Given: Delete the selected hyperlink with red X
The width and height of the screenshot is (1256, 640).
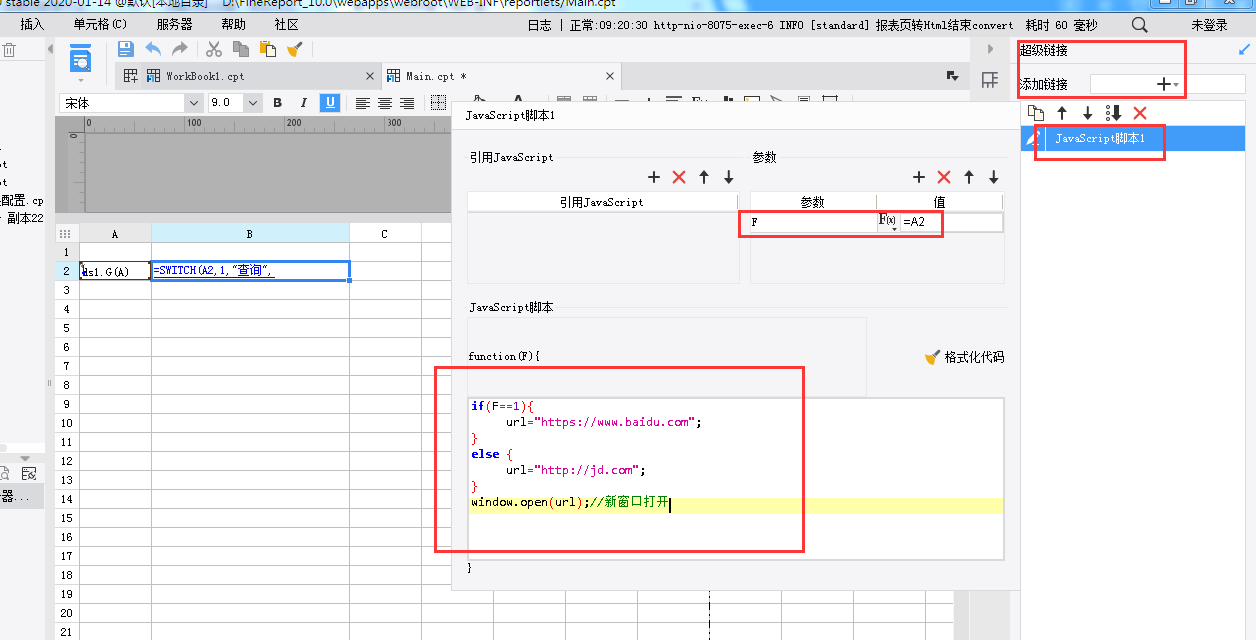Looking at the screenshot, I should click(x=1139, y=114).
